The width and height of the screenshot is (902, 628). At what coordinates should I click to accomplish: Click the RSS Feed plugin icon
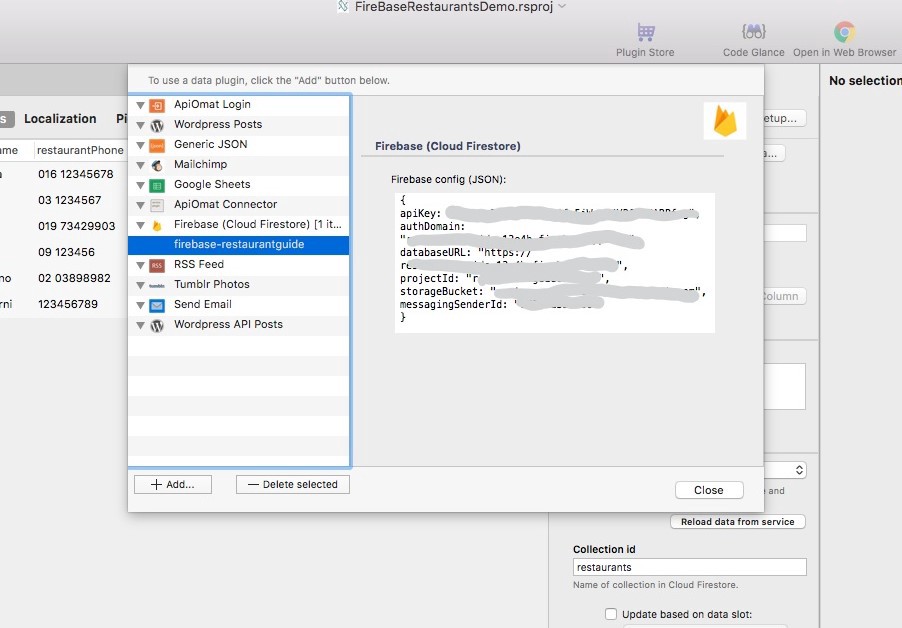[157, 265]
